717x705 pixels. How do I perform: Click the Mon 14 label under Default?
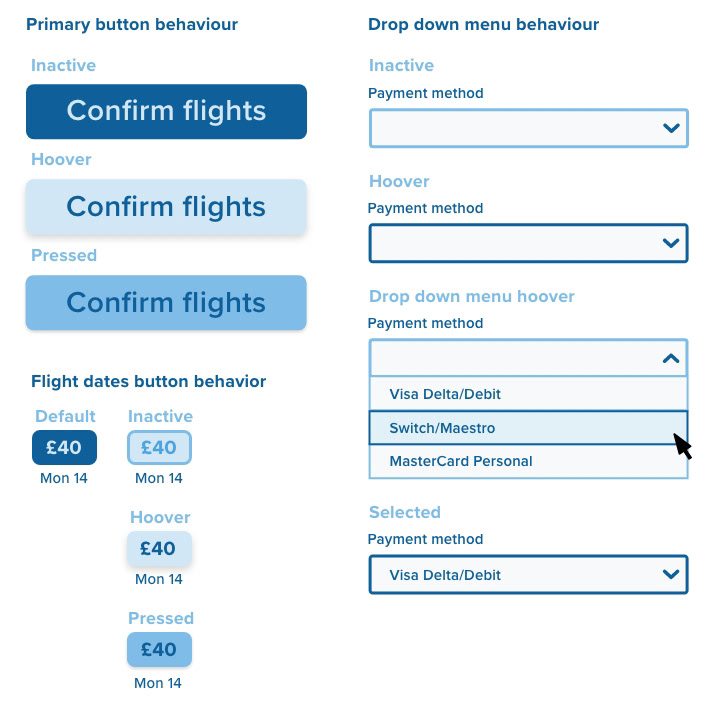(64, 478)
